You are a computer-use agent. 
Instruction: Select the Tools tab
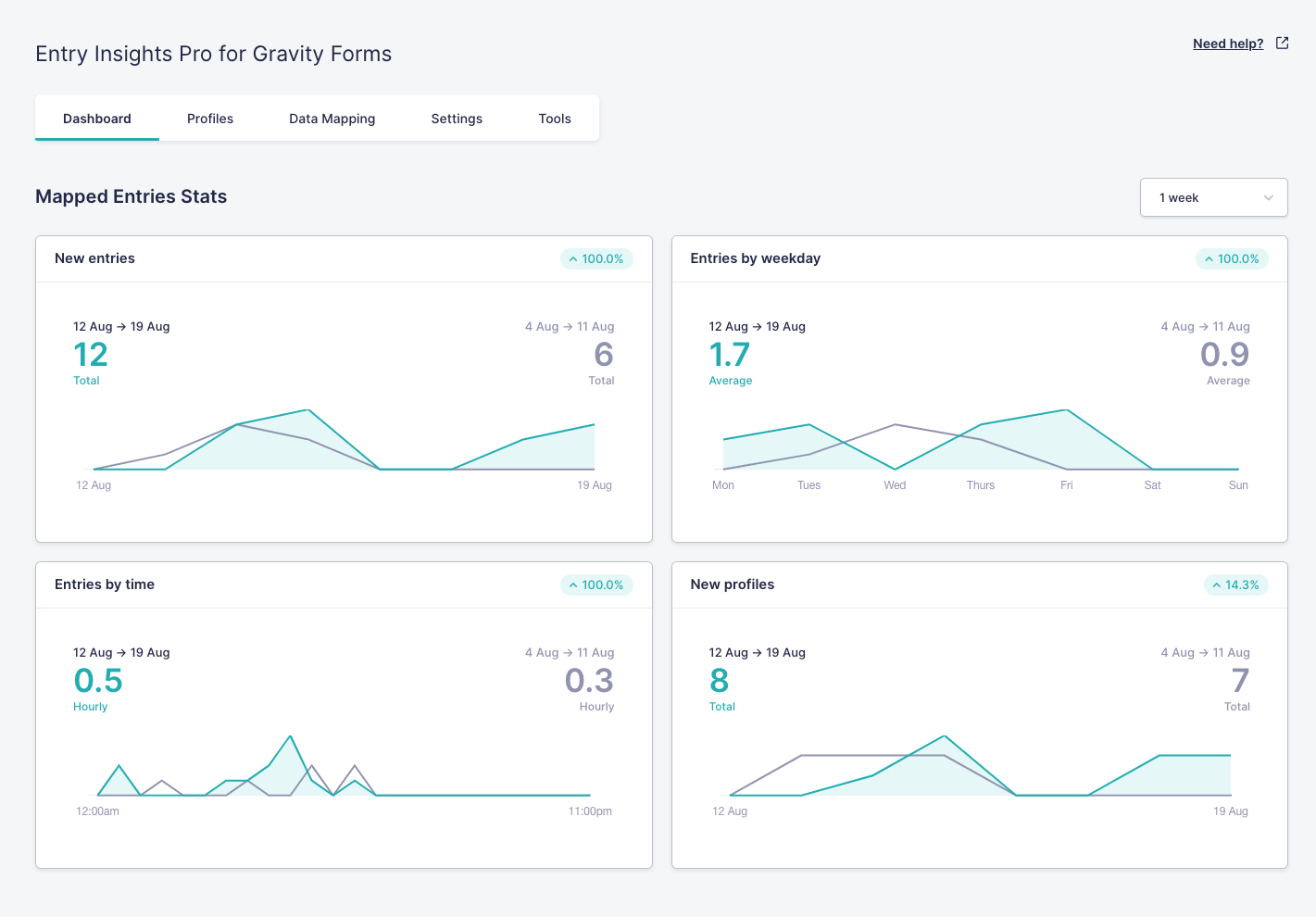(x=555, y=119)
